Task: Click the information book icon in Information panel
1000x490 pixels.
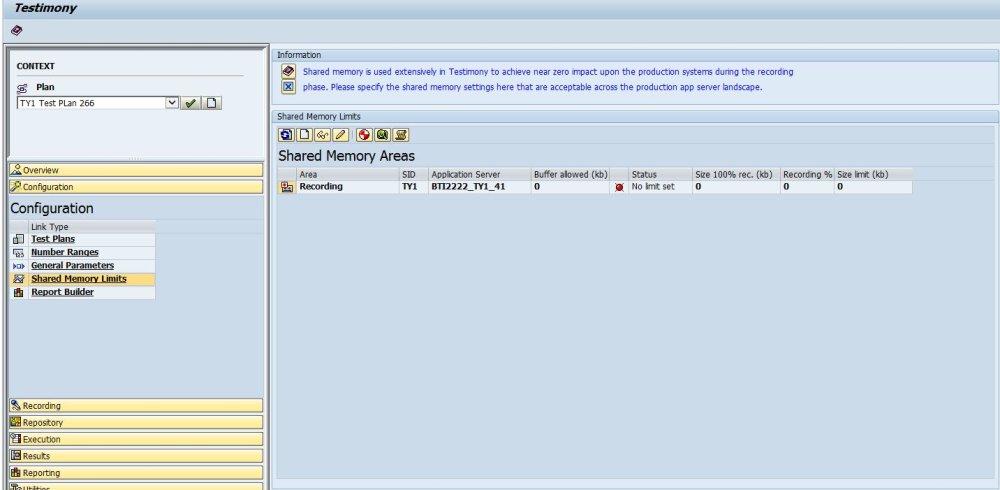Action: (x=288, y=71)
